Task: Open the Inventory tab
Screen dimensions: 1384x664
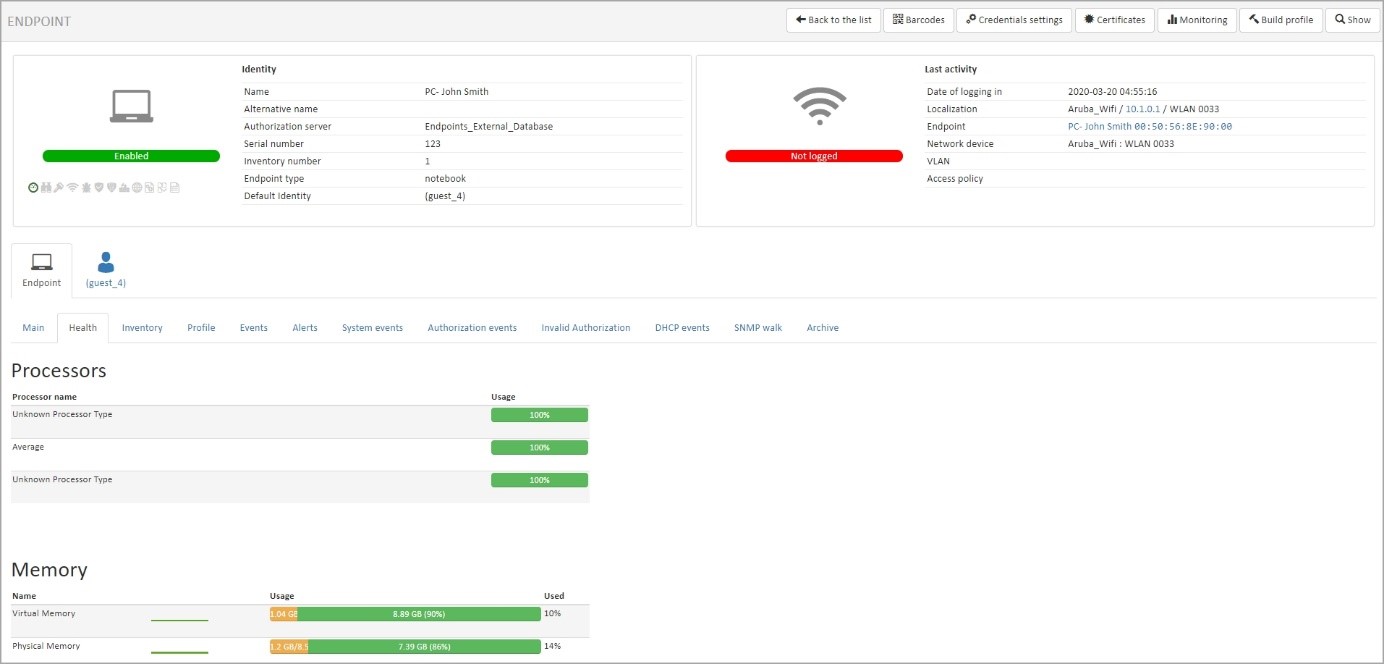Action: click(142, 328)
